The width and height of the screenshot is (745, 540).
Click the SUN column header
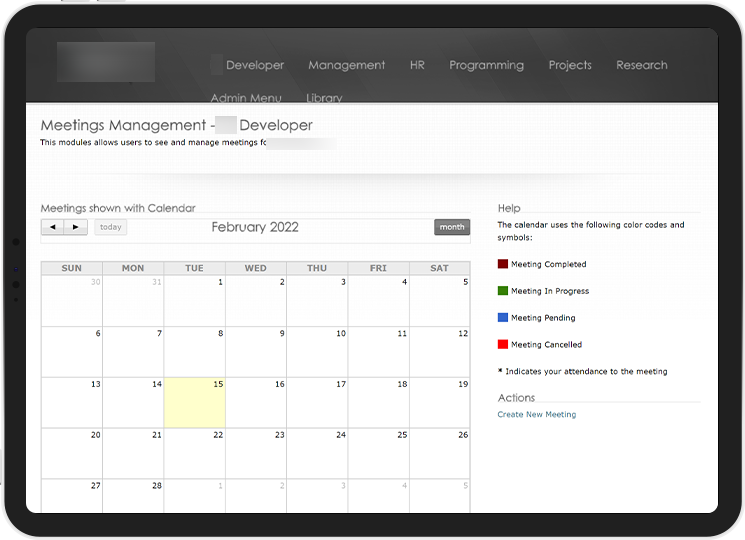[72, 268]
